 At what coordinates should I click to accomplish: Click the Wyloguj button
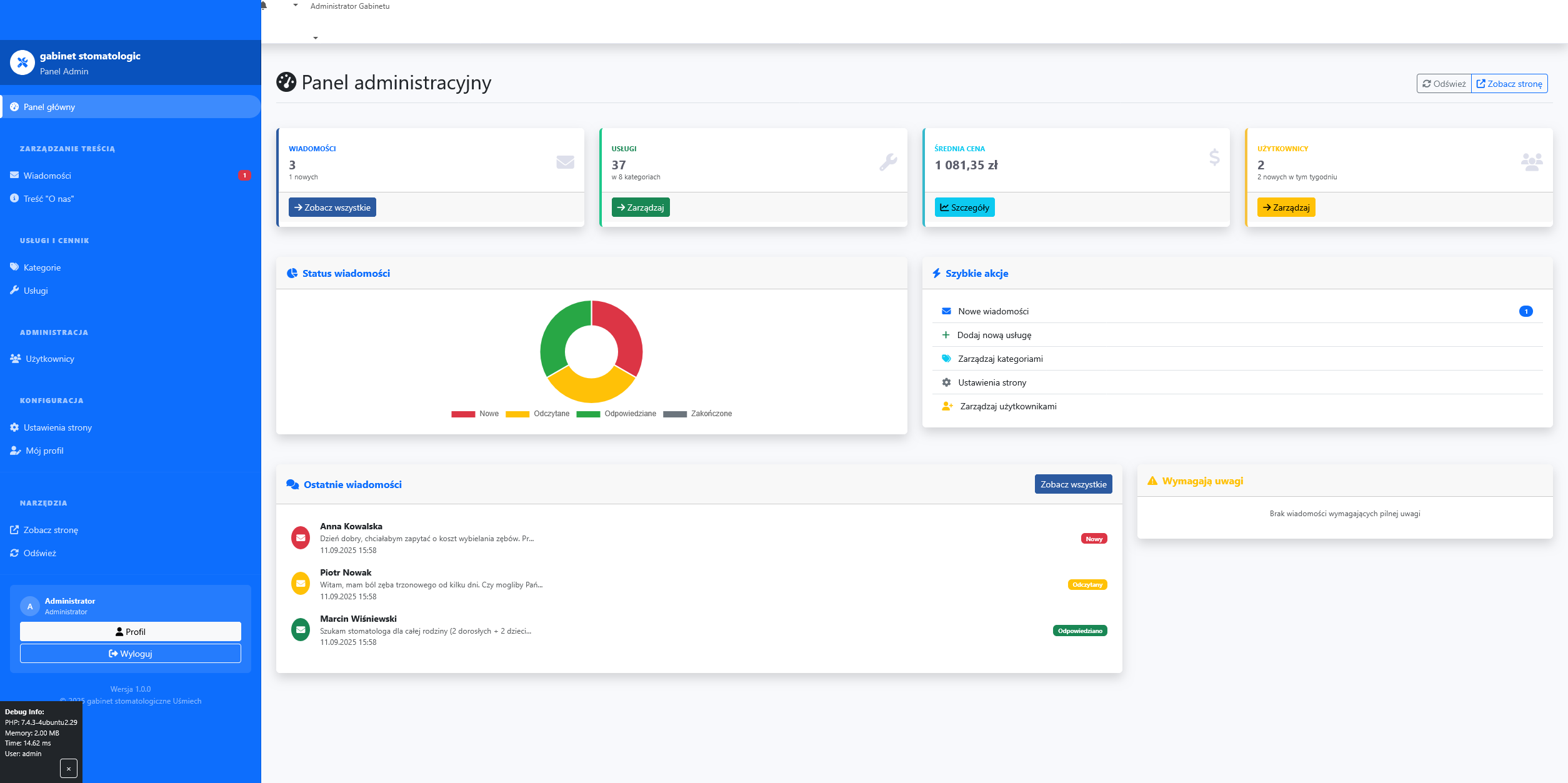(131, 654)
